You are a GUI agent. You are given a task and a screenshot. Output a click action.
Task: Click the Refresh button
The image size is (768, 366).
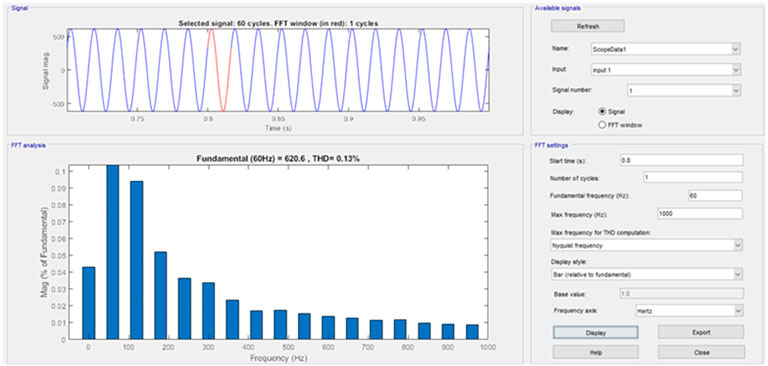tap(587, 26)
